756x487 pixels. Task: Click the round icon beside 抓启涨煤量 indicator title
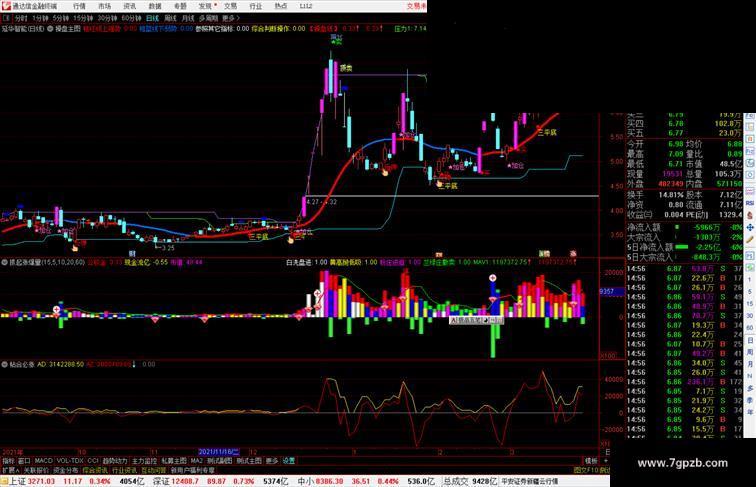tap(4, 262)
